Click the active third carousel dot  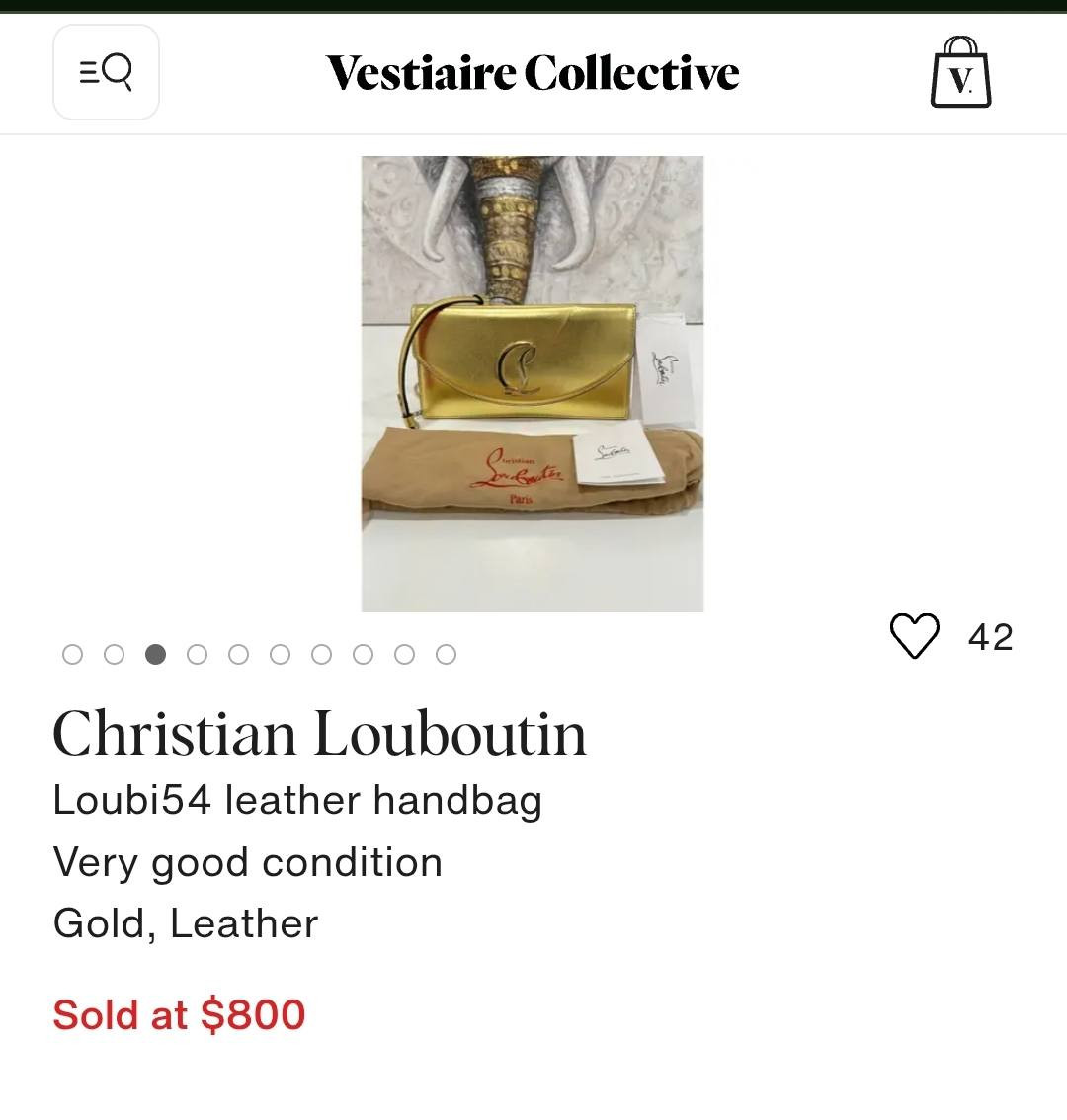[155, 654]
